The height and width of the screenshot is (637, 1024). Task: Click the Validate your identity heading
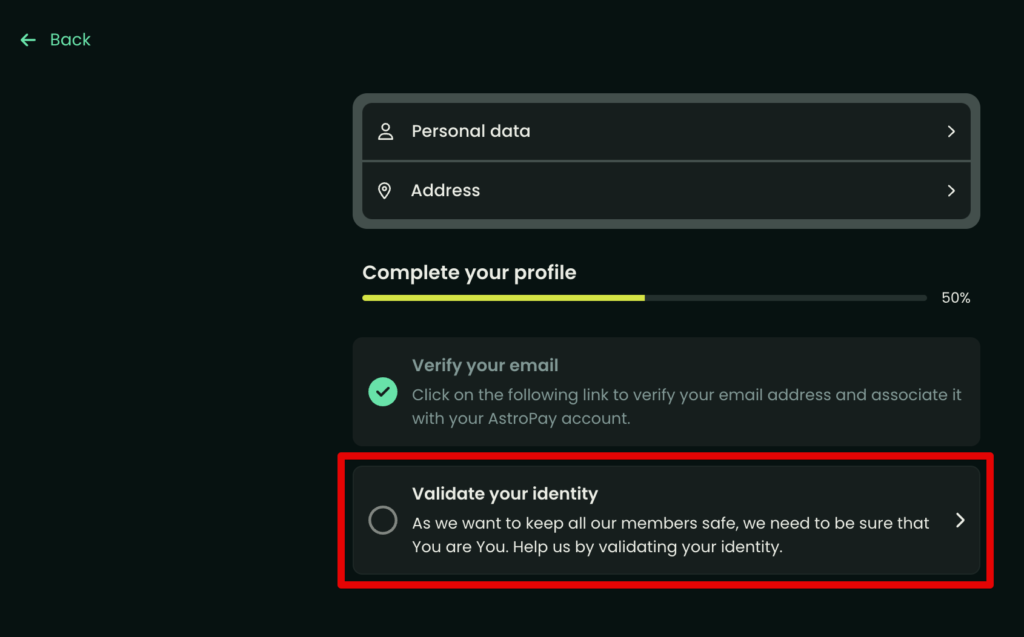pos(505,493)
